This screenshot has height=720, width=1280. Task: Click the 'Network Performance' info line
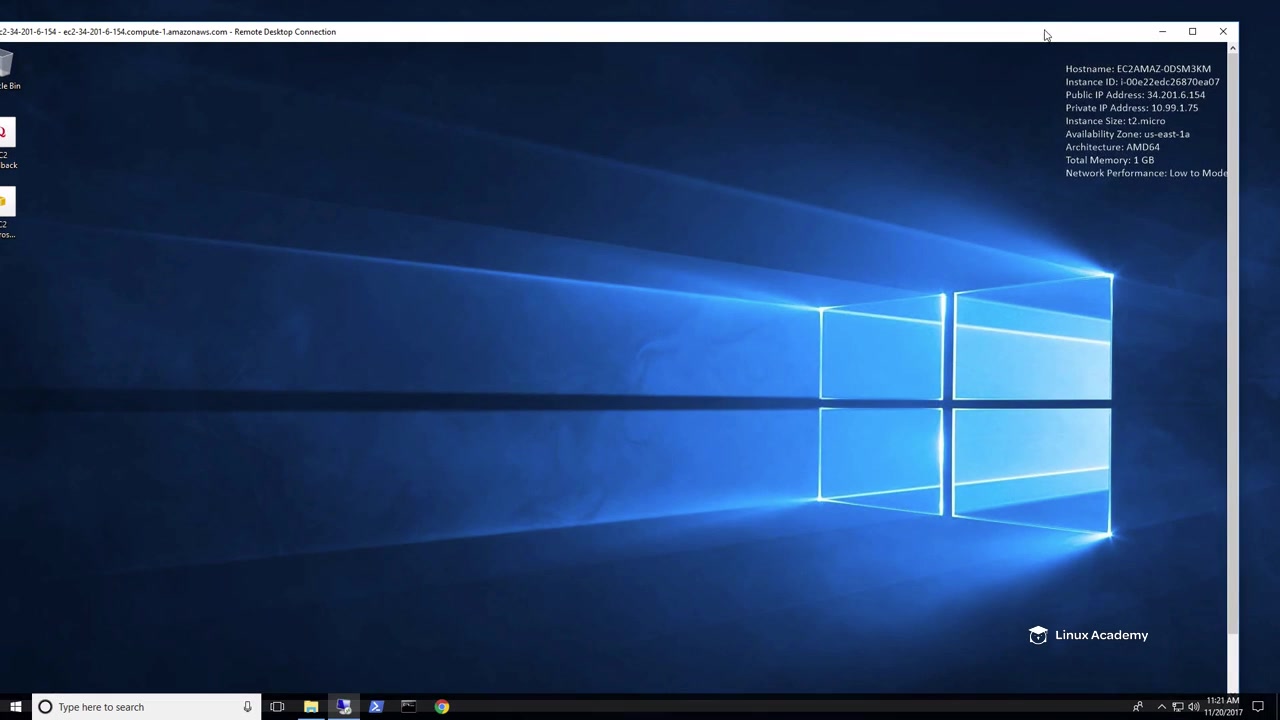pyautogui.click(x=1146, y=173)
